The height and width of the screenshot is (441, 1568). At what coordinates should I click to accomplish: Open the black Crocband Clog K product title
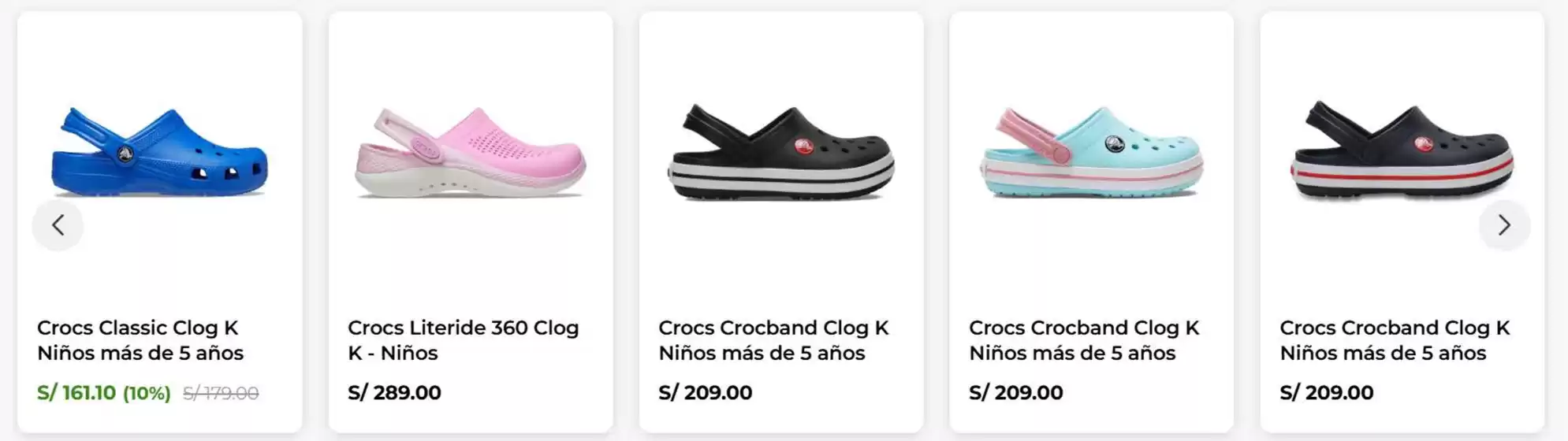tap(773, 340)
